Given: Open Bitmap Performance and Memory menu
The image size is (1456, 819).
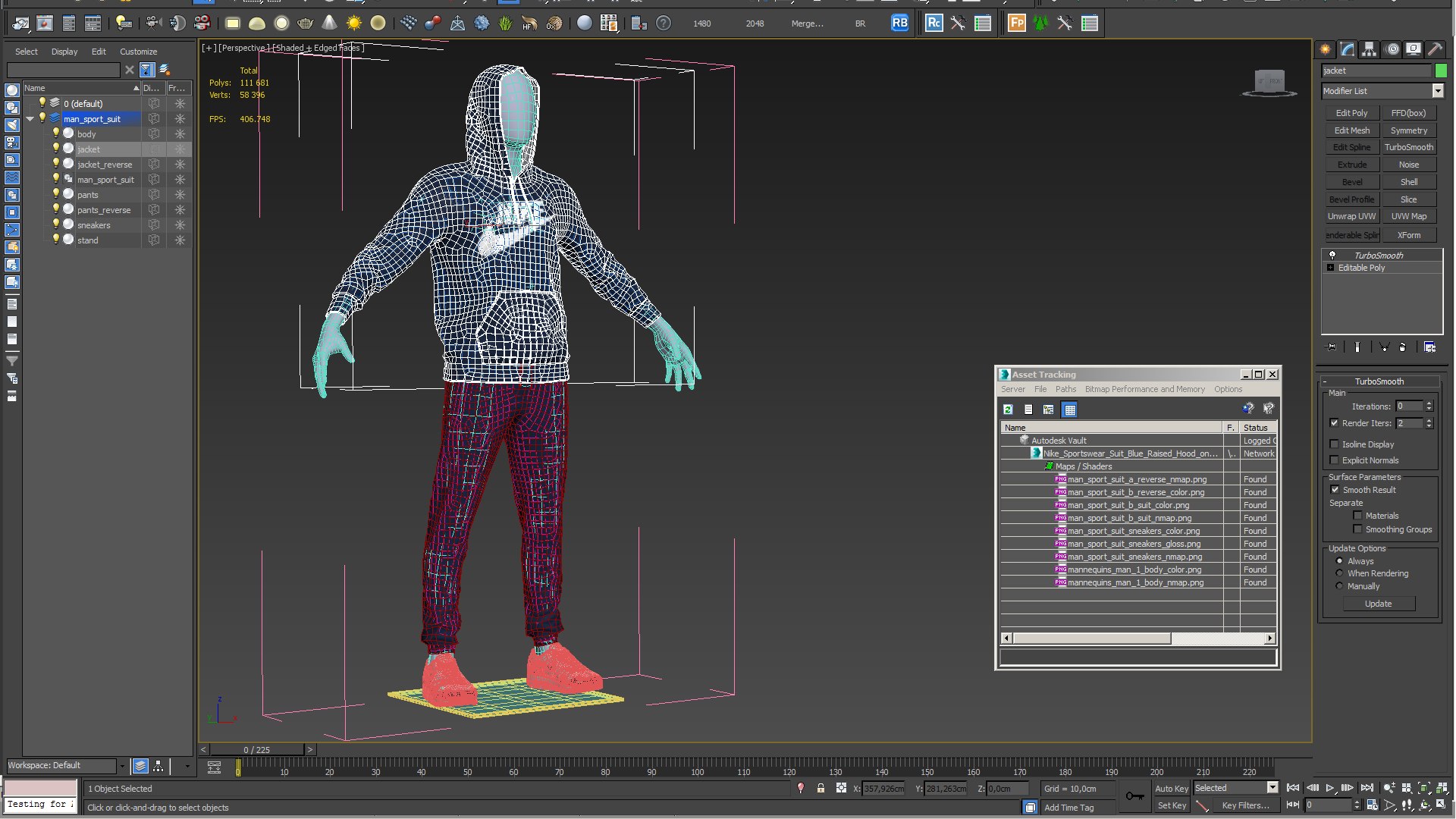Looking at the screenshot, I should tap(1144, 389).
